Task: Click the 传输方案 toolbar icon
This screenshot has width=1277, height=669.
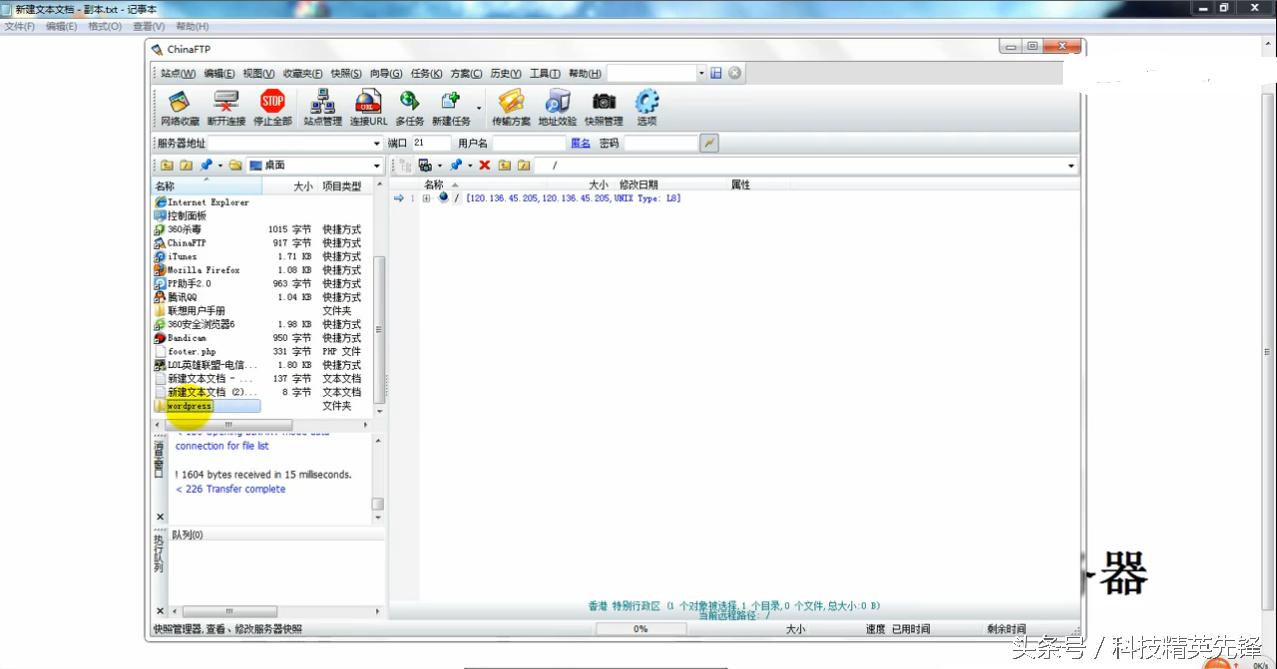Action: pos(511,107)
